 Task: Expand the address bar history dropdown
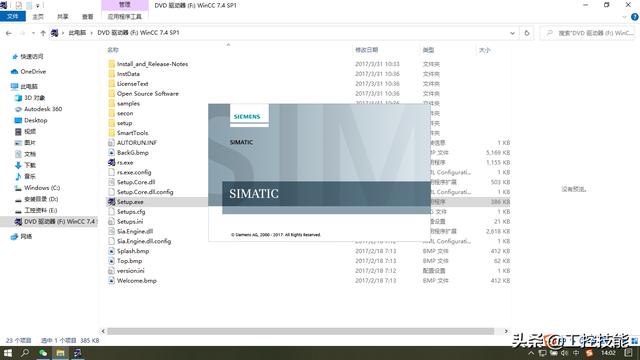tap(512, 33)
